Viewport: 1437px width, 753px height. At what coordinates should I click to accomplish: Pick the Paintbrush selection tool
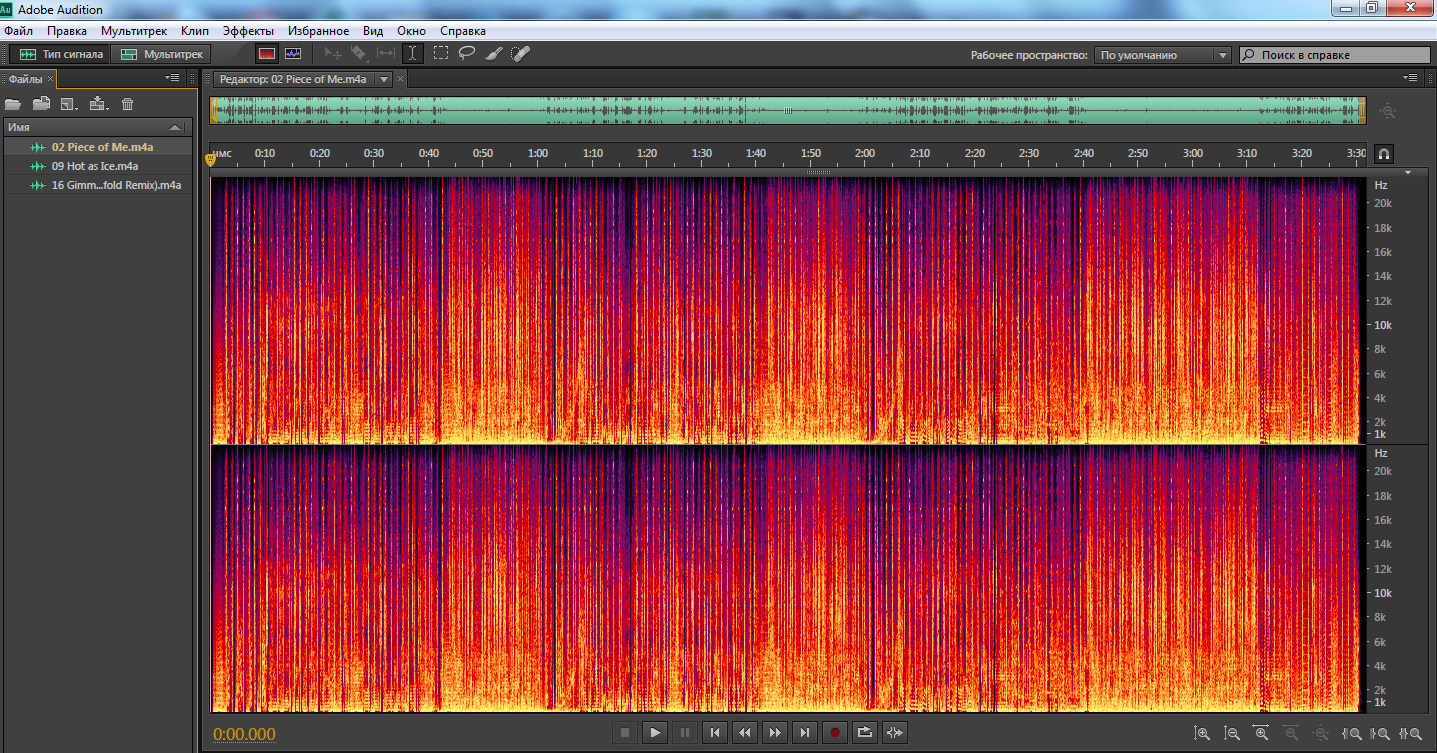494,54
